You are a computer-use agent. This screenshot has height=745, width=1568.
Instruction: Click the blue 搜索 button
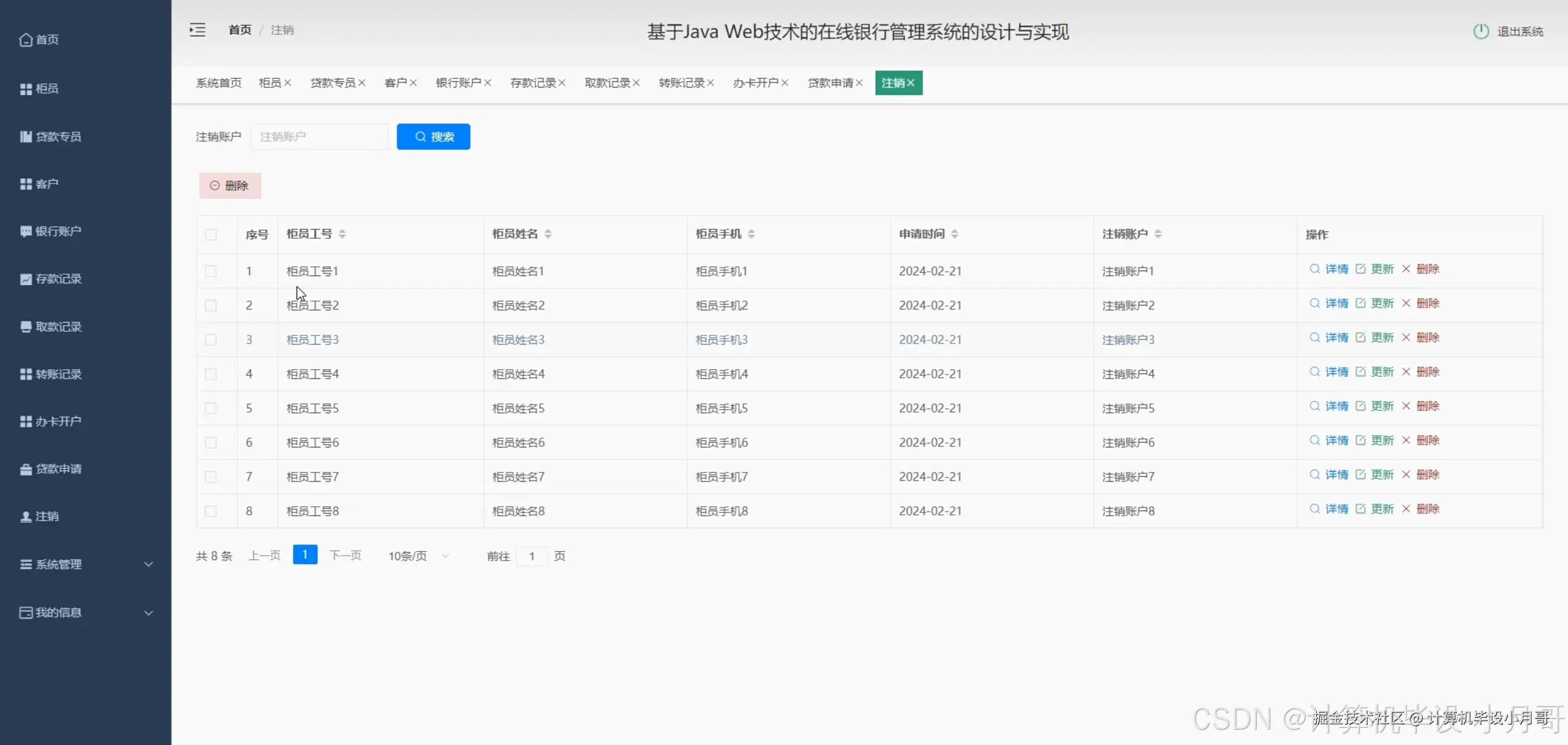(433, 137)
